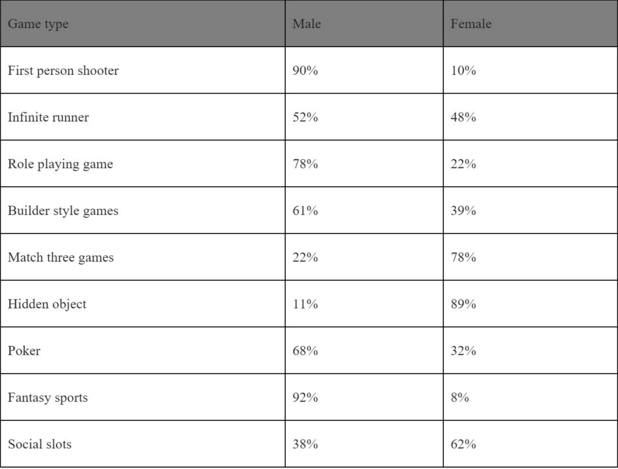This screenshot has width=618, height=469.
Task: Click the Infinite runner row label
Action: (48, 117)
